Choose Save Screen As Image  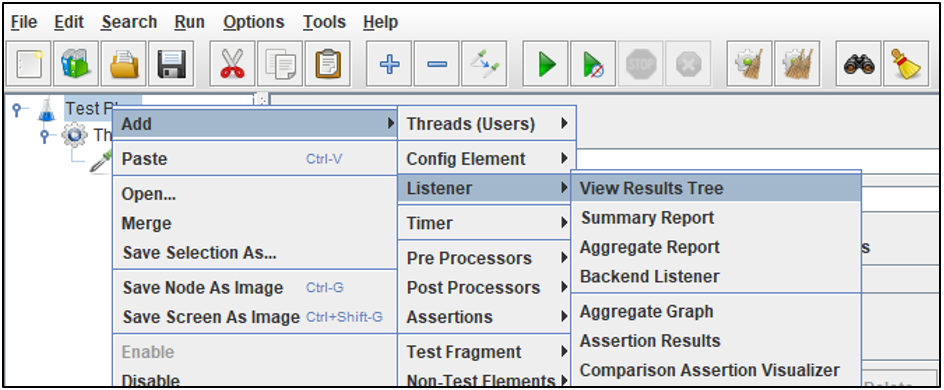(x=255, y=317)
